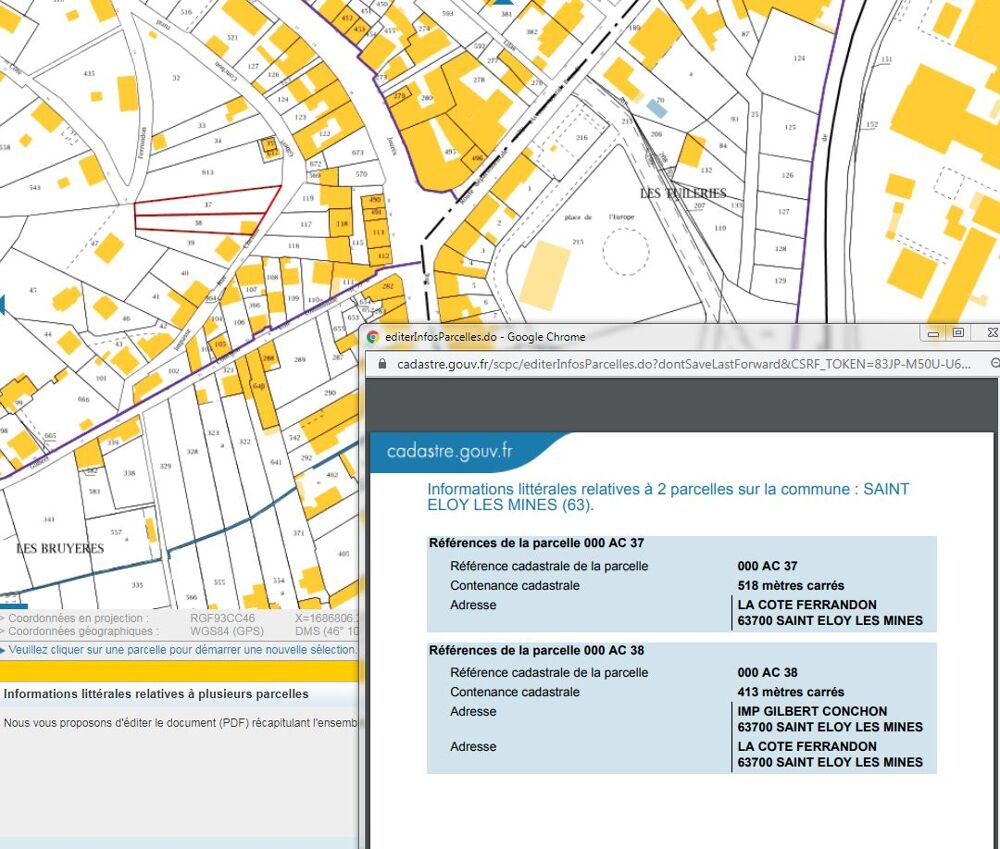Image resolution: width=1000 pixels, height=849 pixels.
Task: Click parcel 613 on the map
Action: [x=207, y=172]
